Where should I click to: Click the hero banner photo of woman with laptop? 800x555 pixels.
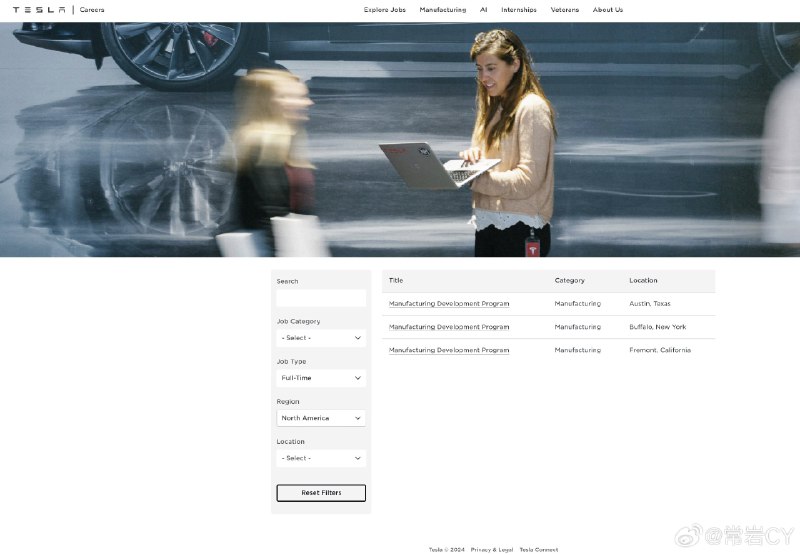[x=400, y=139]
